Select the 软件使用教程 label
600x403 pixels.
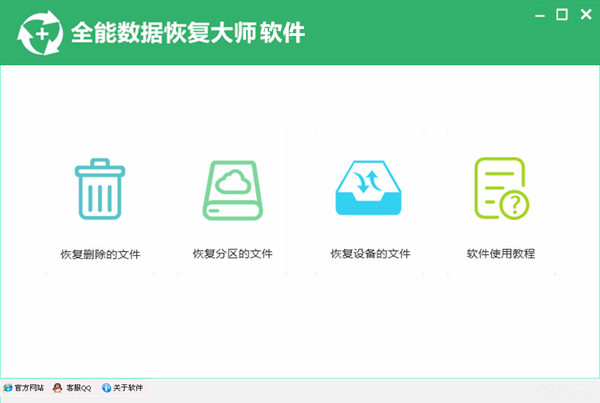point(501,253)
